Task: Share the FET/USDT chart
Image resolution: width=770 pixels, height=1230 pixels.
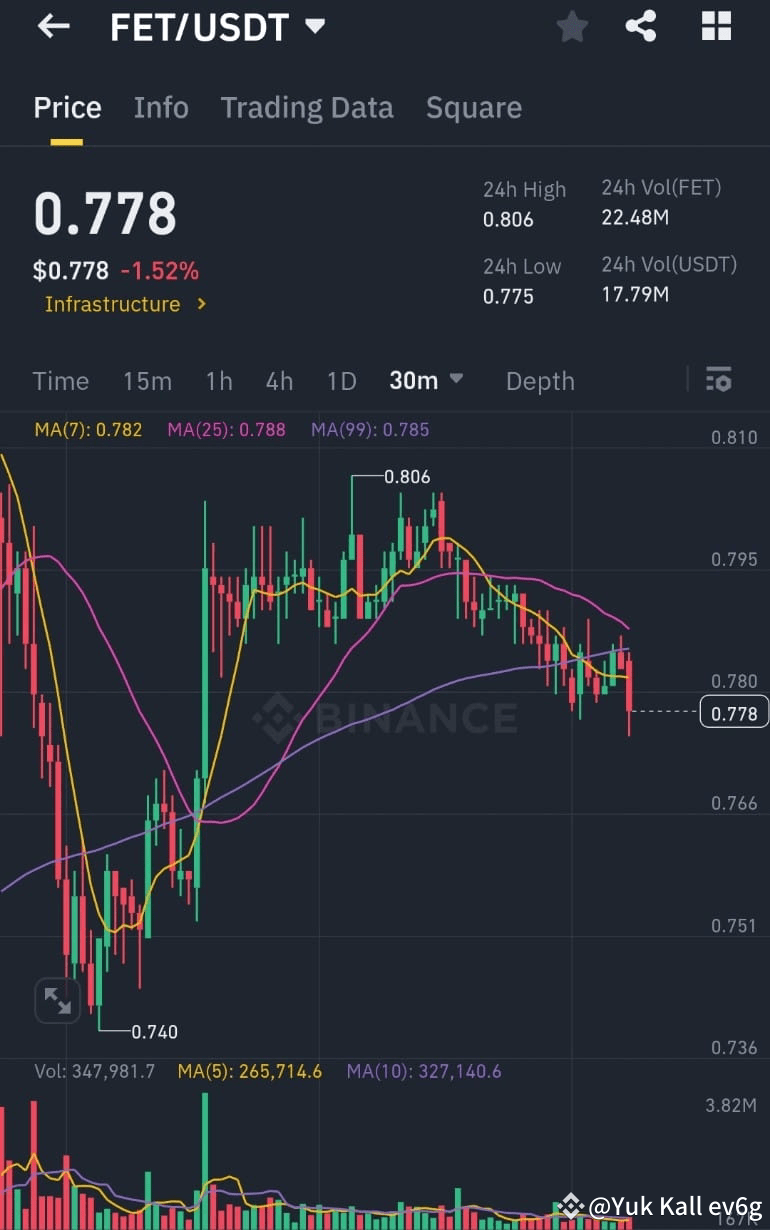Action: coord(641,27)
